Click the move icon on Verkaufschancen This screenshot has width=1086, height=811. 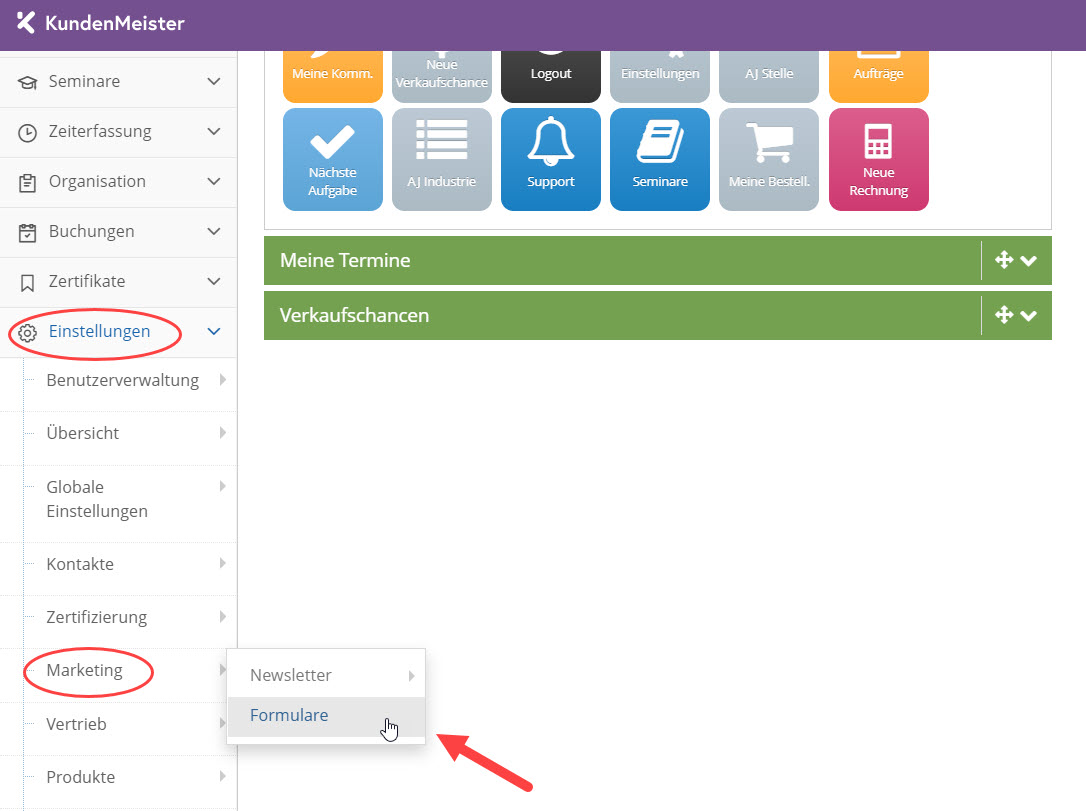point(1004,315)
